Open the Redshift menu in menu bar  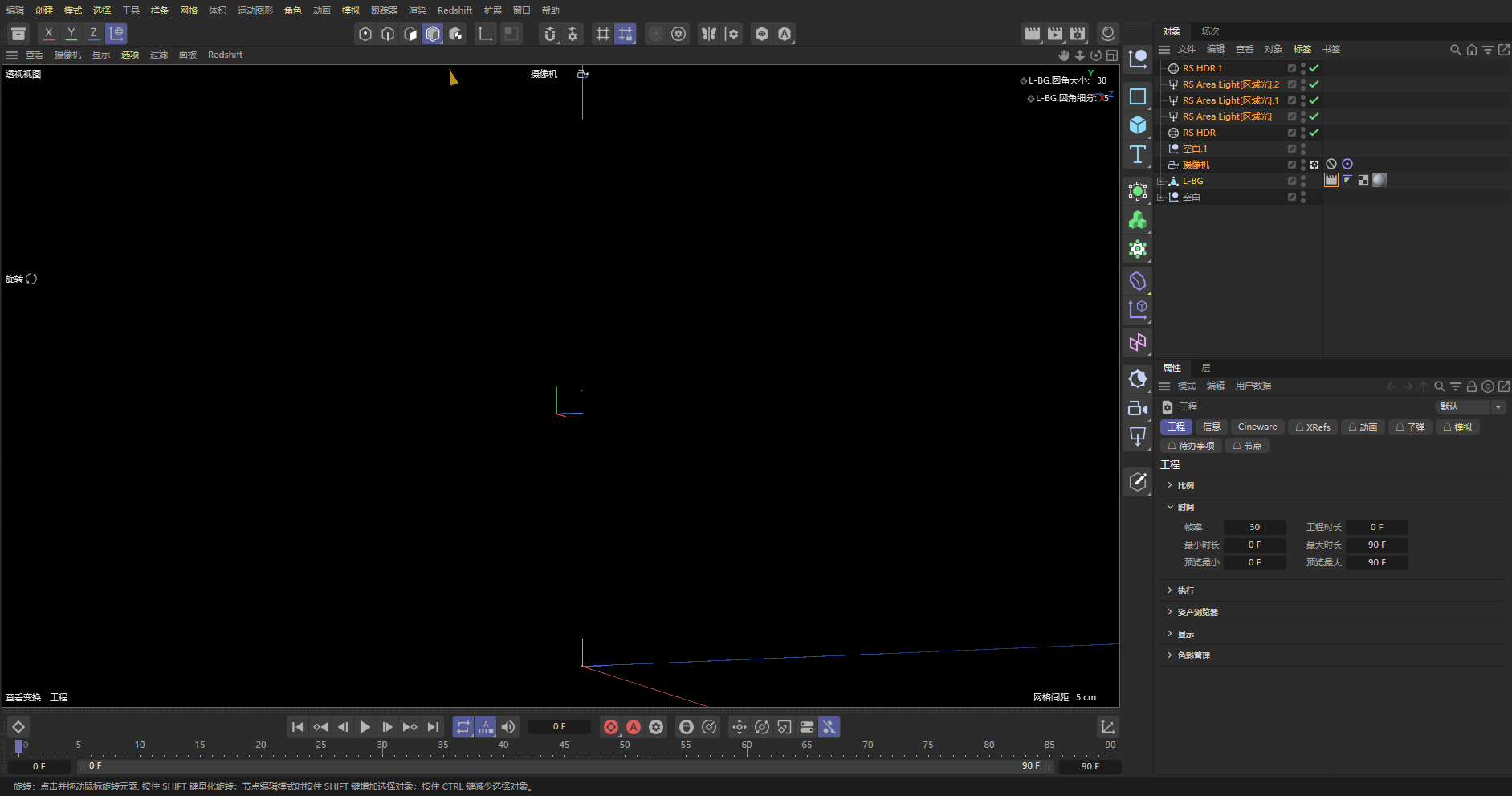[454, 10]
